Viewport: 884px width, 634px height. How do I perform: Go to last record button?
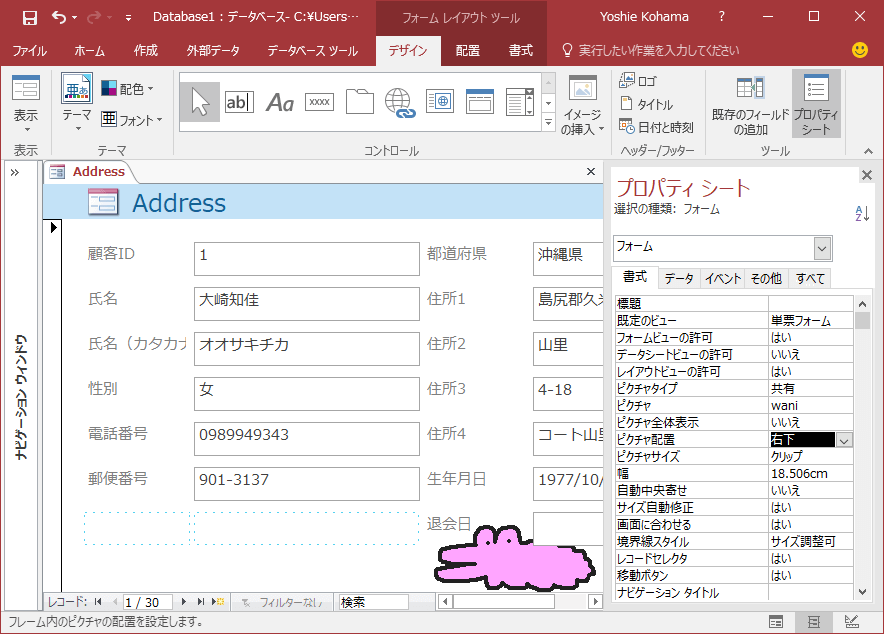(200, 602)
